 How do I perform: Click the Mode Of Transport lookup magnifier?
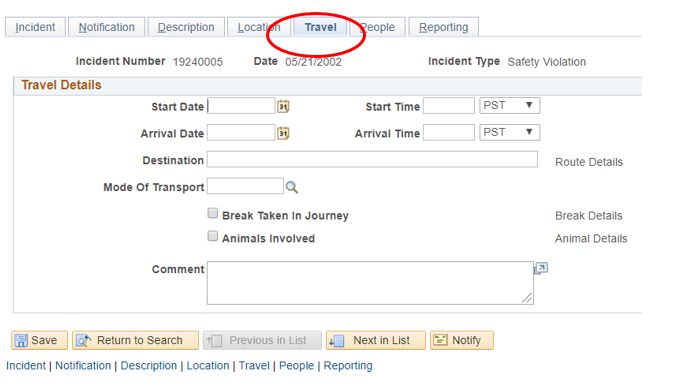coord(292,187)
